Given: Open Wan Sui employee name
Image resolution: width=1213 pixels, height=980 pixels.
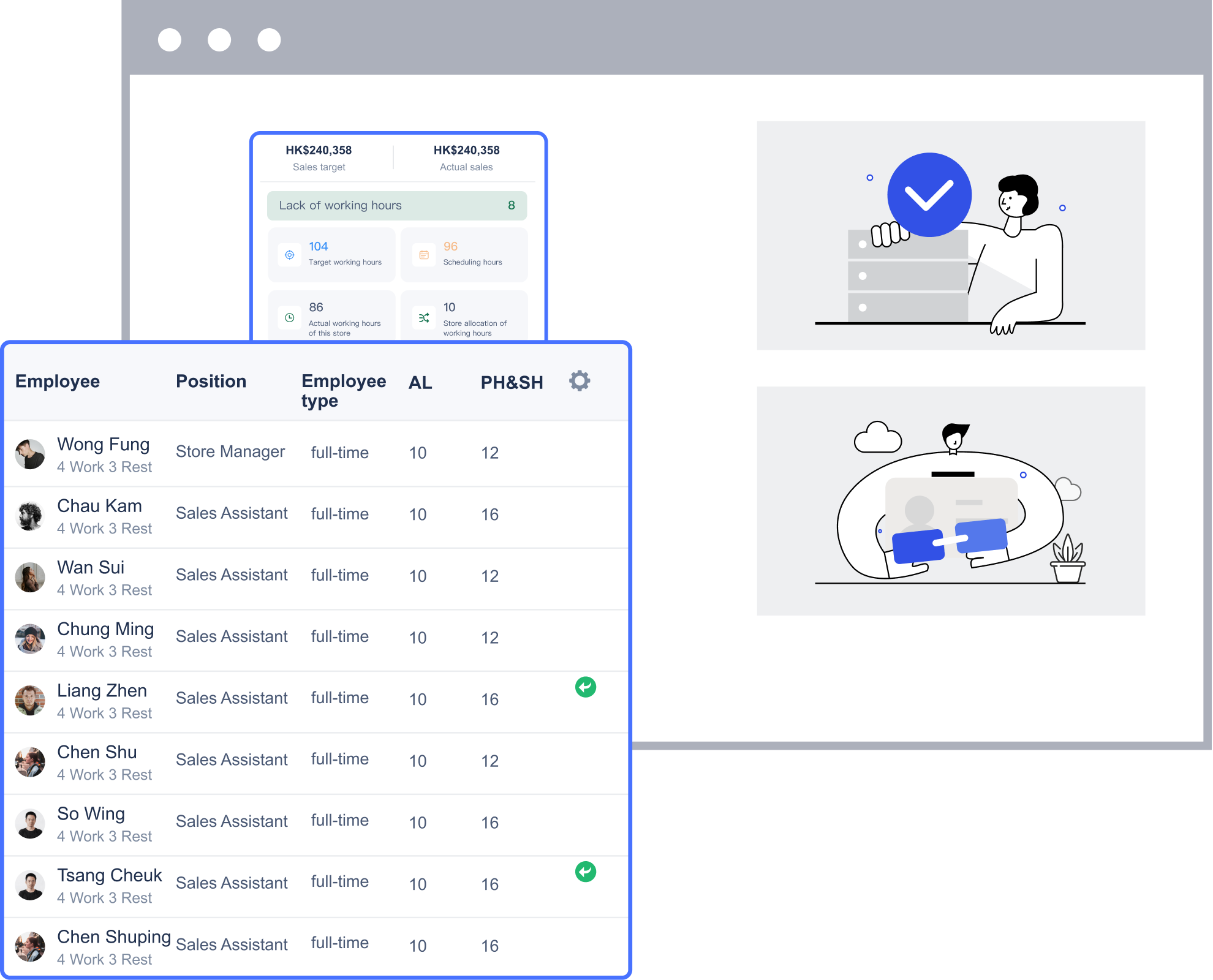Looking at the screenshot, I should (x=91, y=568).
